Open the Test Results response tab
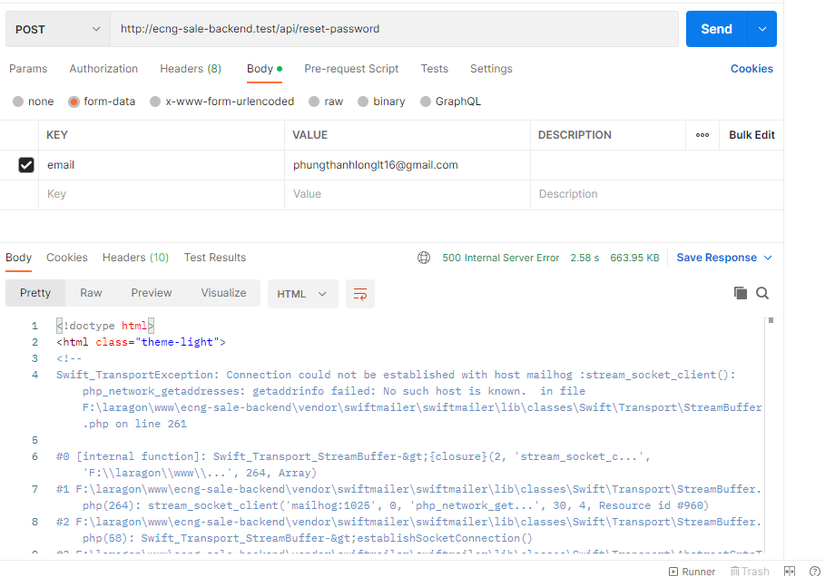The width and height of the screenshot is (825, 576). click(214, 258)
